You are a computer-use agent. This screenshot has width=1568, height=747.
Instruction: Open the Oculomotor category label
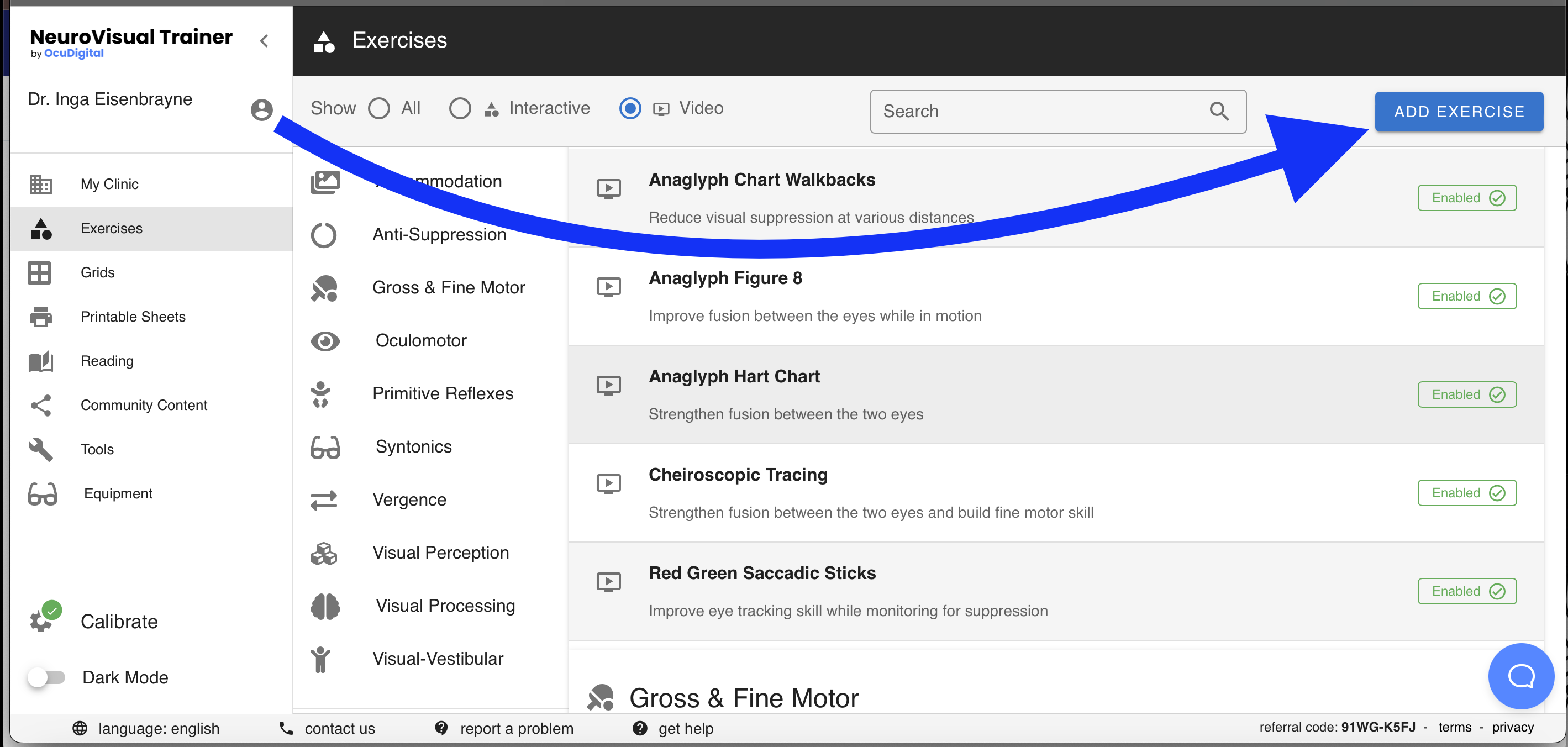[420, 340]
